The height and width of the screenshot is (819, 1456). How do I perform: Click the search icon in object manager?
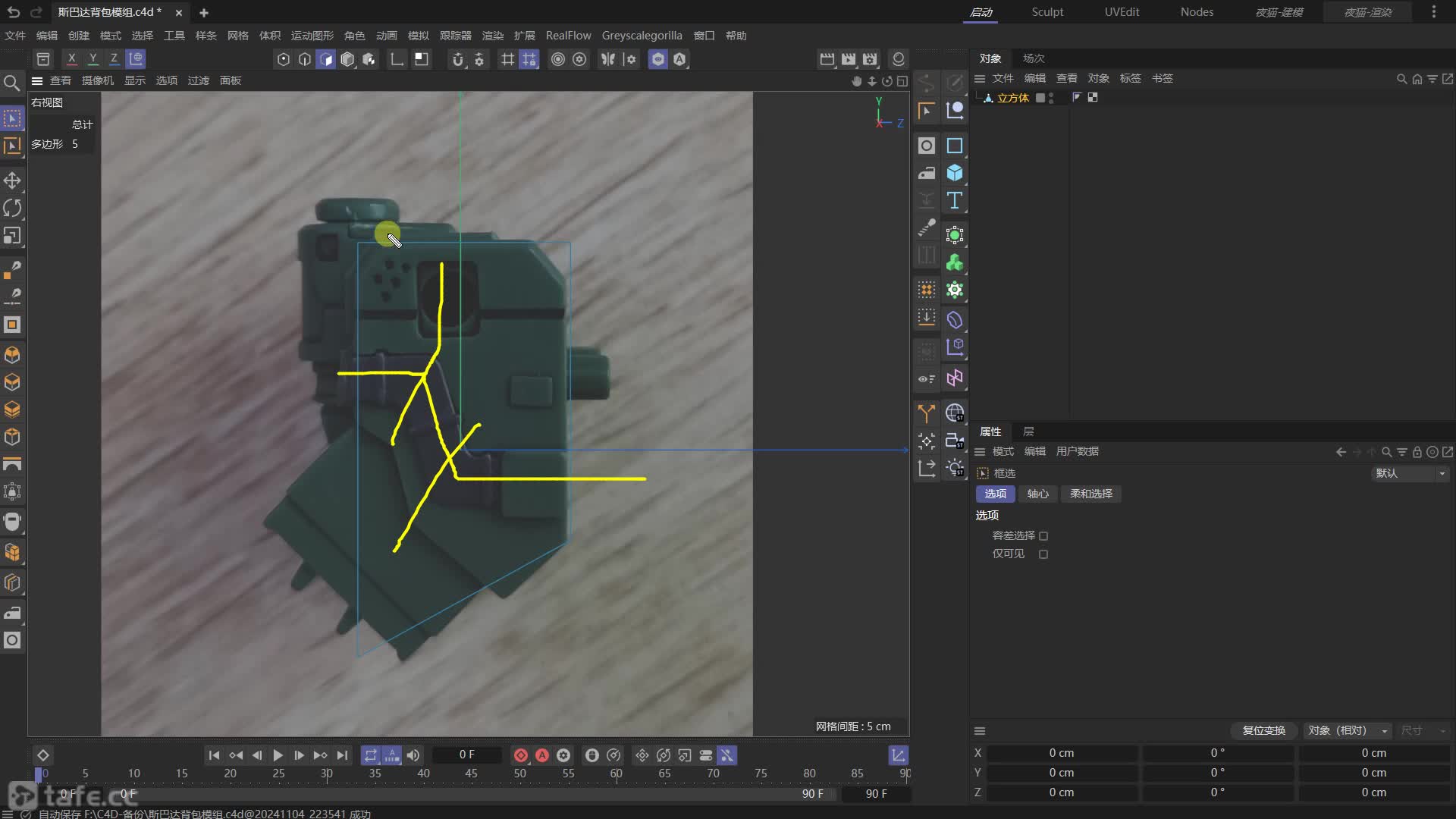click(x=1401, y=79)
